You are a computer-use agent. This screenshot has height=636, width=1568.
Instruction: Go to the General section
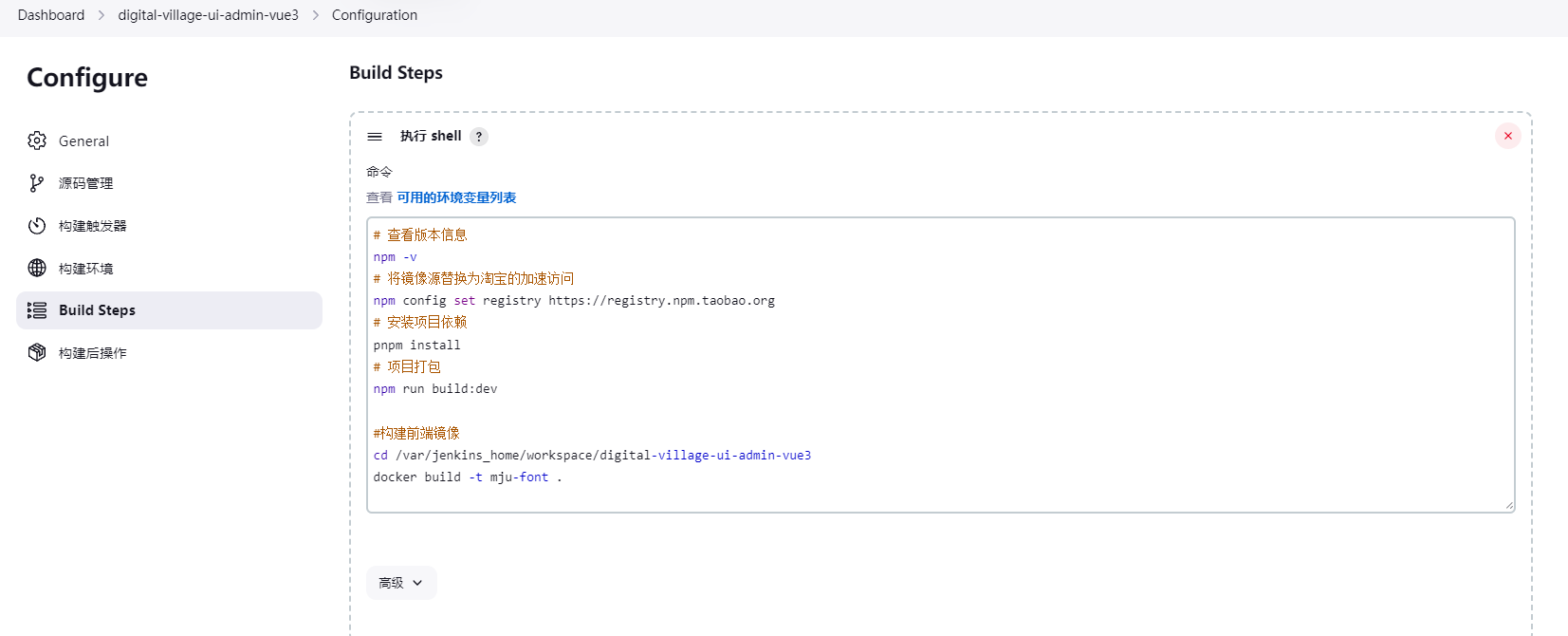point(83,141)
